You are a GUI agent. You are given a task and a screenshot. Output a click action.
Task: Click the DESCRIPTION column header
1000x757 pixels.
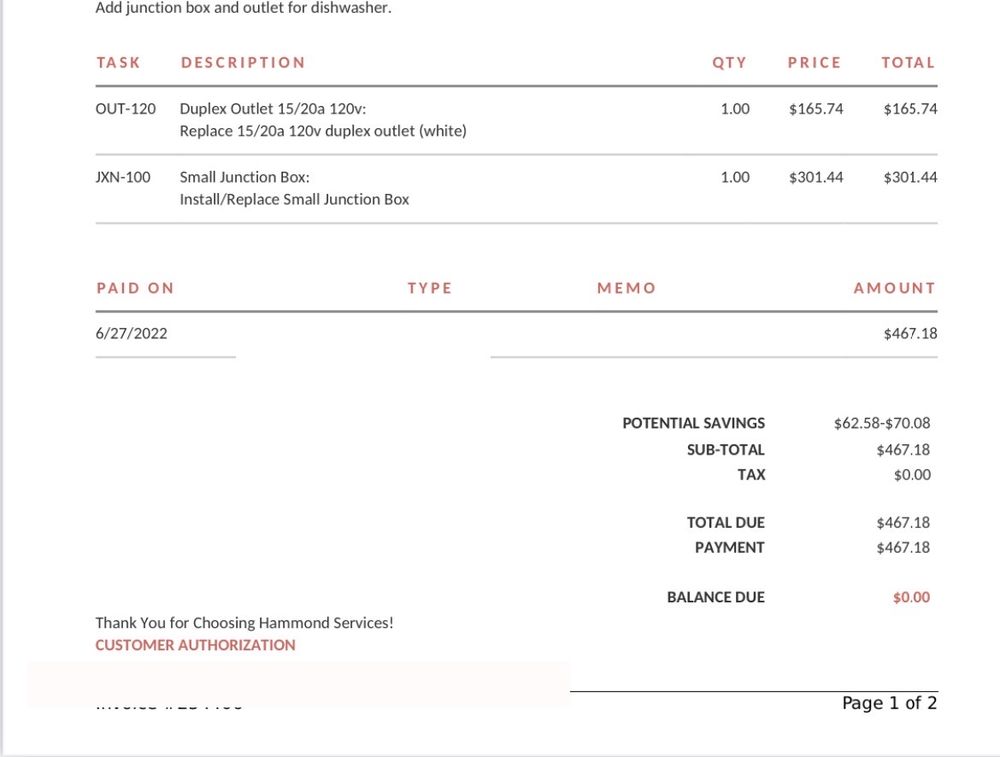243,62
